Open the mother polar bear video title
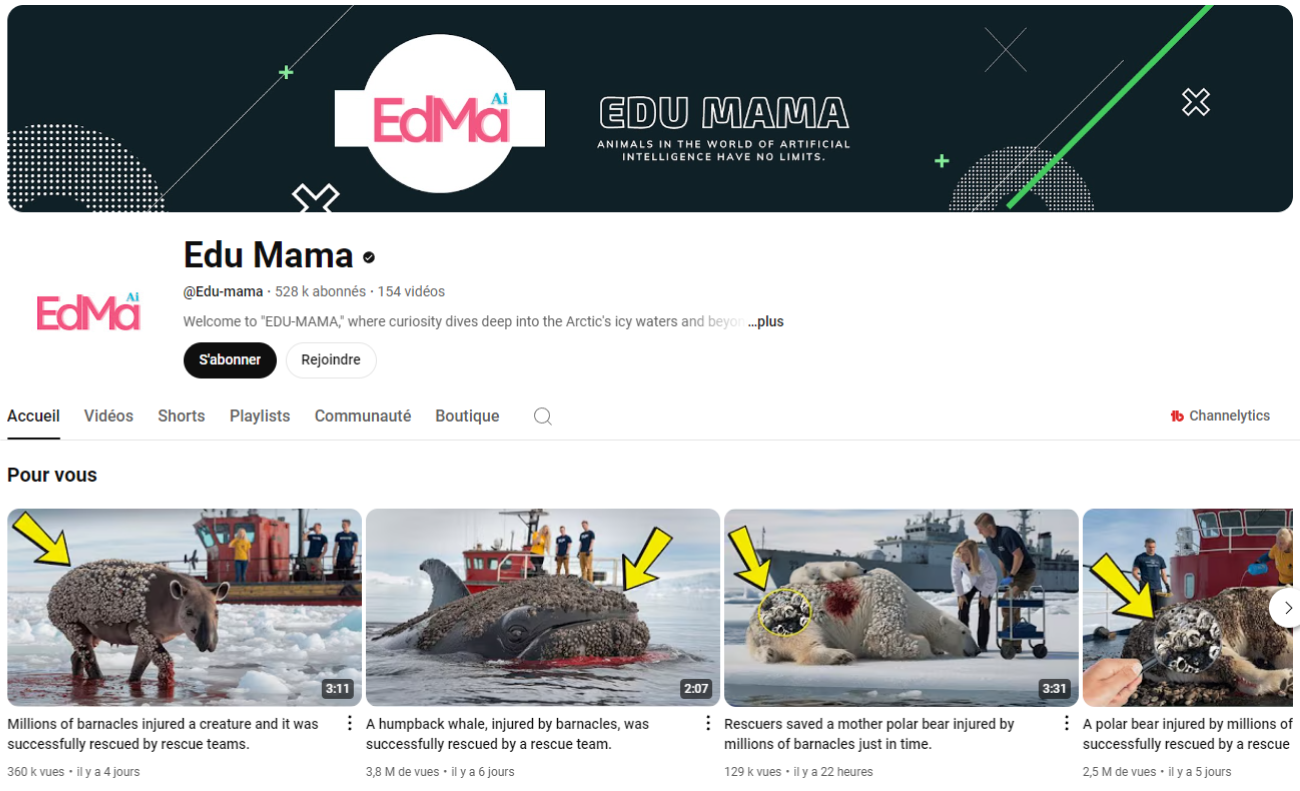 pyautogui.click(x=869, y=734)
